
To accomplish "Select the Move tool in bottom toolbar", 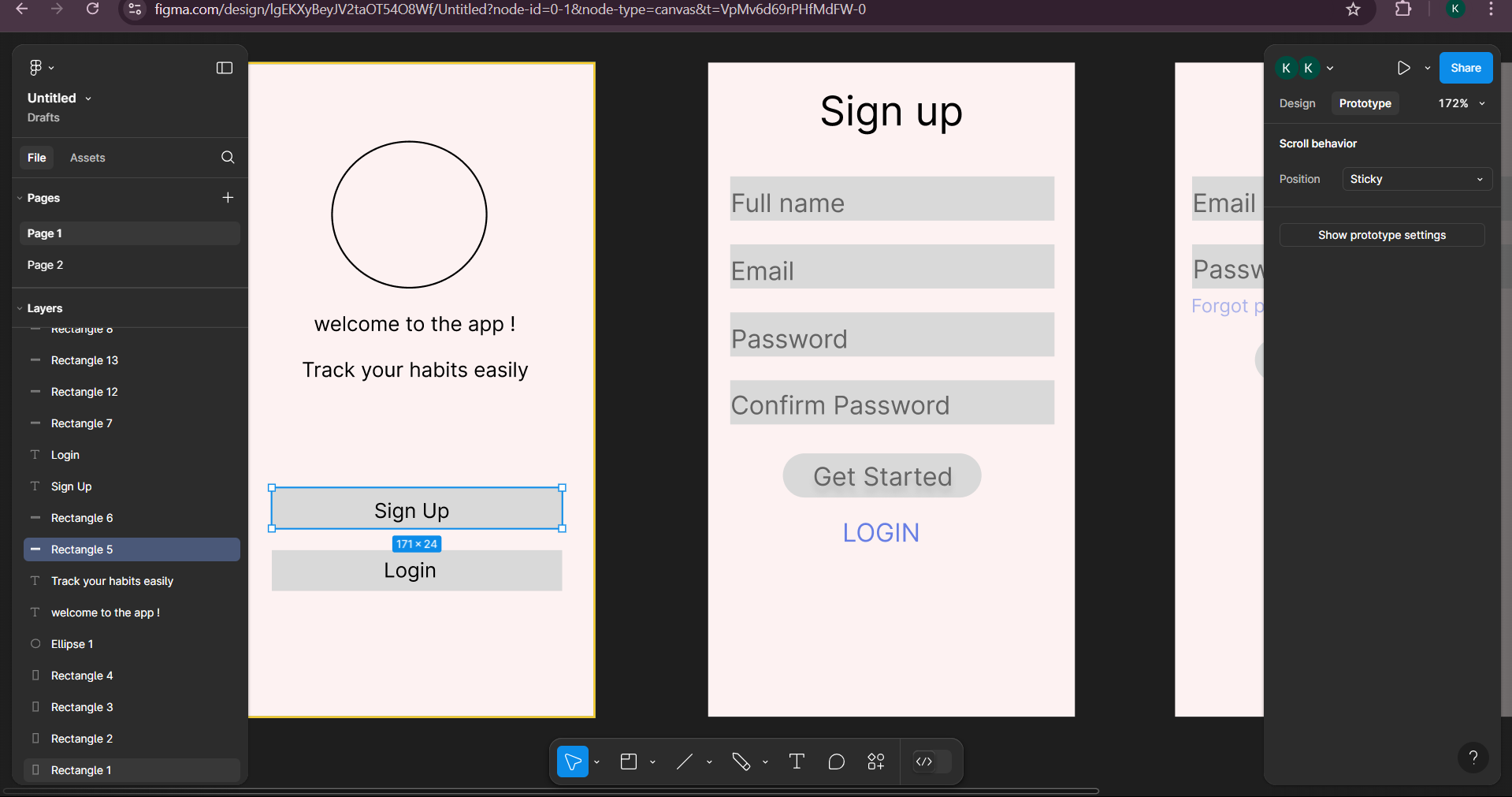I will pos(573,762).
